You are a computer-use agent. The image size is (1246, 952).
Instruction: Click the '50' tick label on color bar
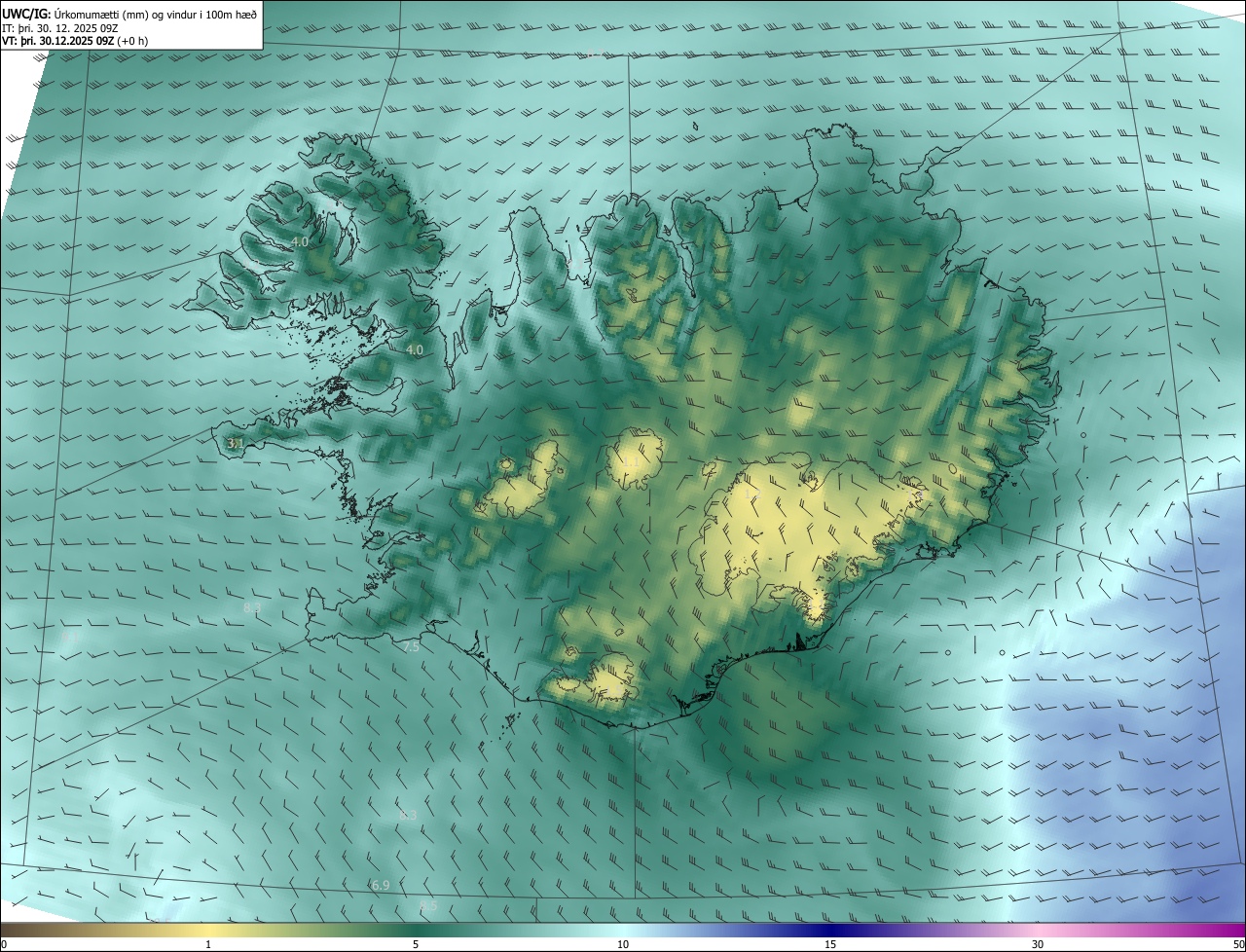click(x=1238, y=944)
